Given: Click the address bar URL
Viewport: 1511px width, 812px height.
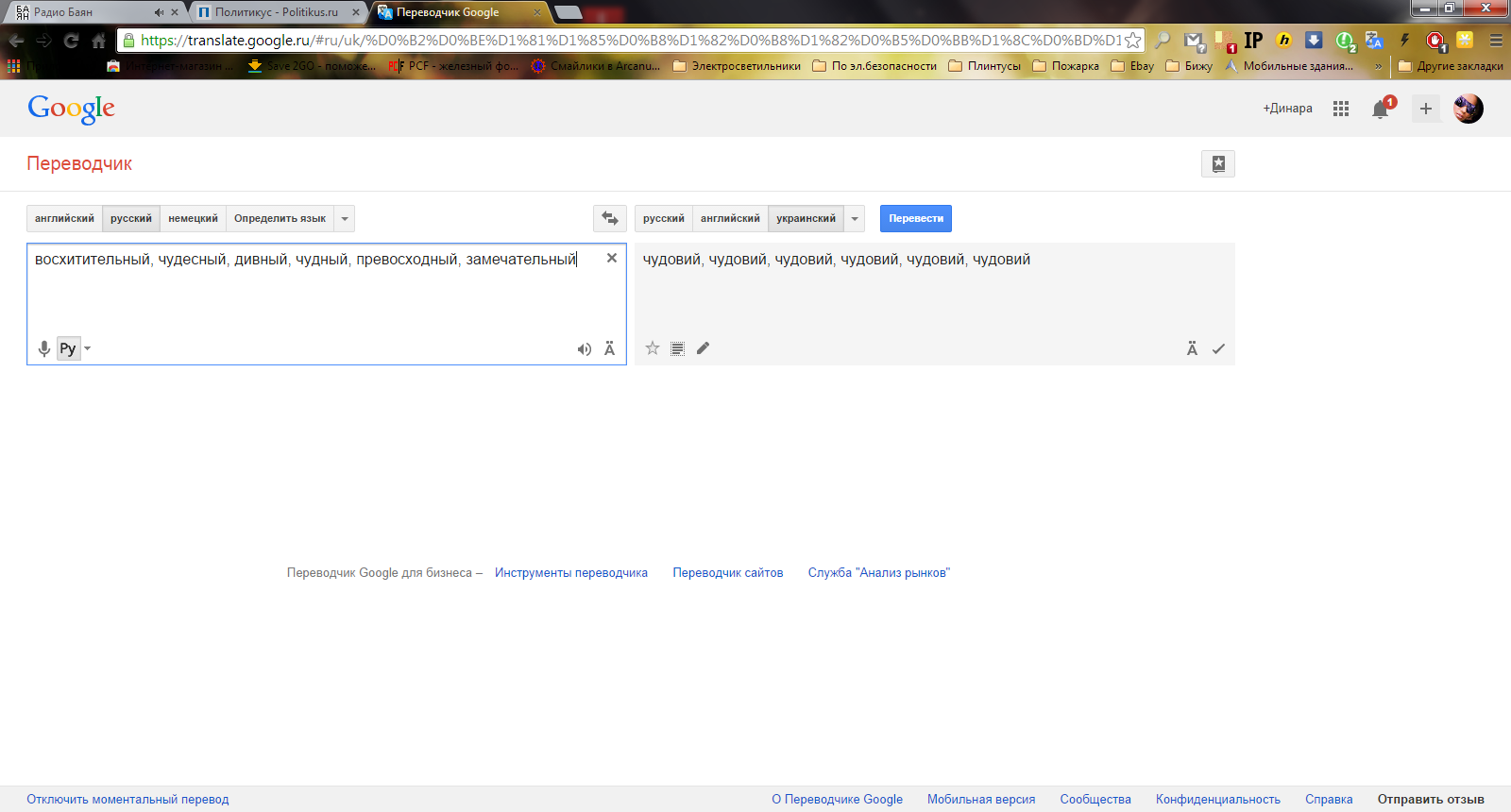Looking at the screenshot, I should pos(630,41).
